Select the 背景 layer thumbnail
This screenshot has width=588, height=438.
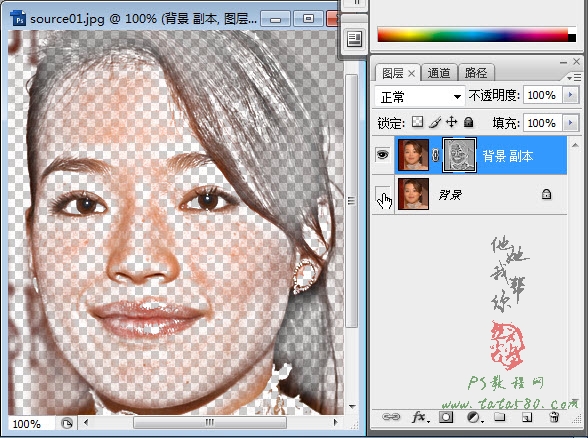tap(413, 194)
